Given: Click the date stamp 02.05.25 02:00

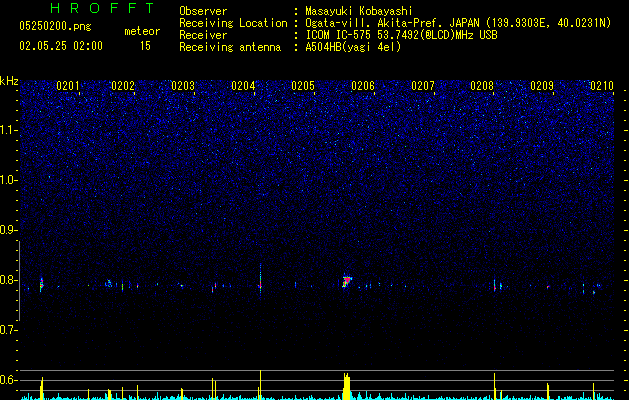Looking at the screenshot, I should pyautogui.click(x=61, y=46).
